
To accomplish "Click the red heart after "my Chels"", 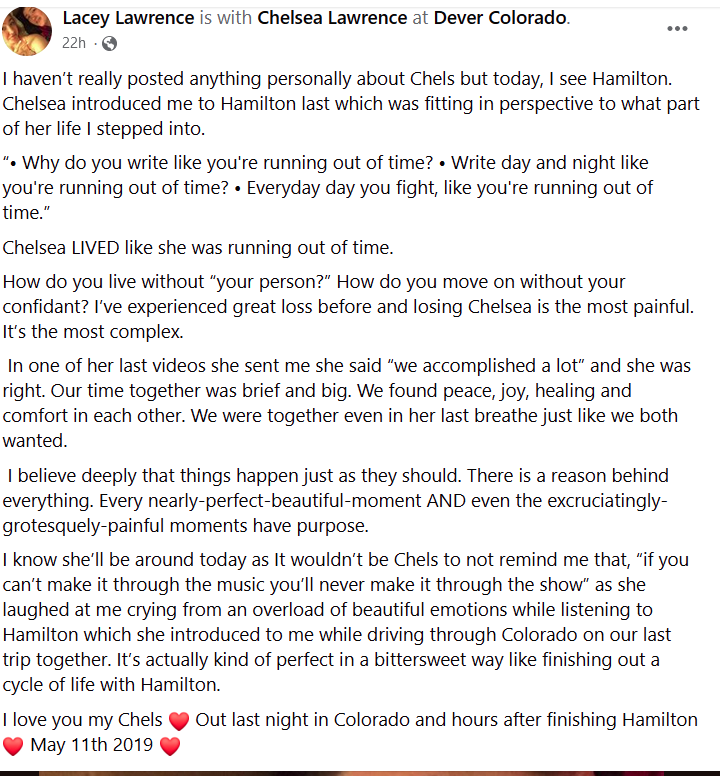I will click(179, 720).
